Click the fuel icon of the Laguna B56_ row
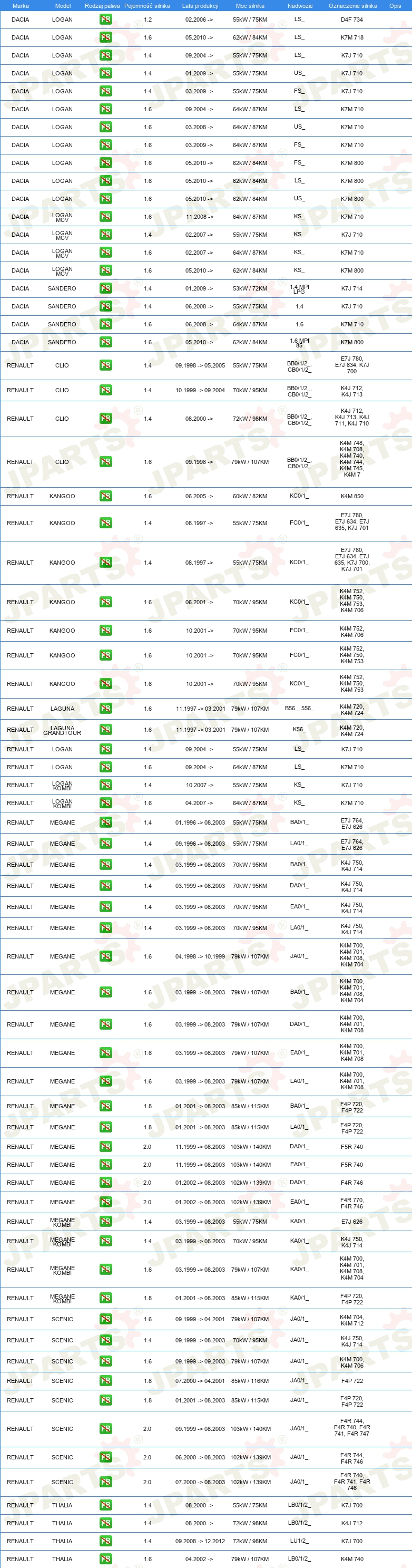This screenshot has height=1568, width=412. [x=105, y=709]
